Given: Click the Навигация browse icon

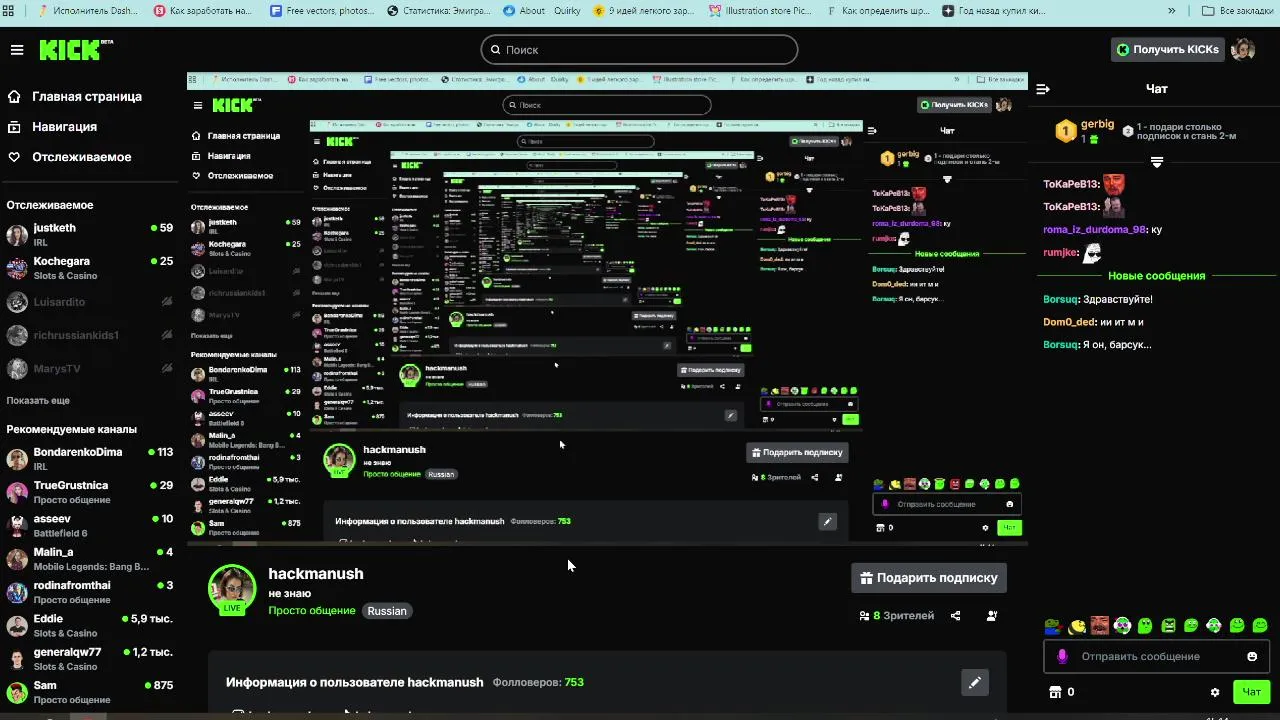Looking at the screenshot, I should click(14, 127).
